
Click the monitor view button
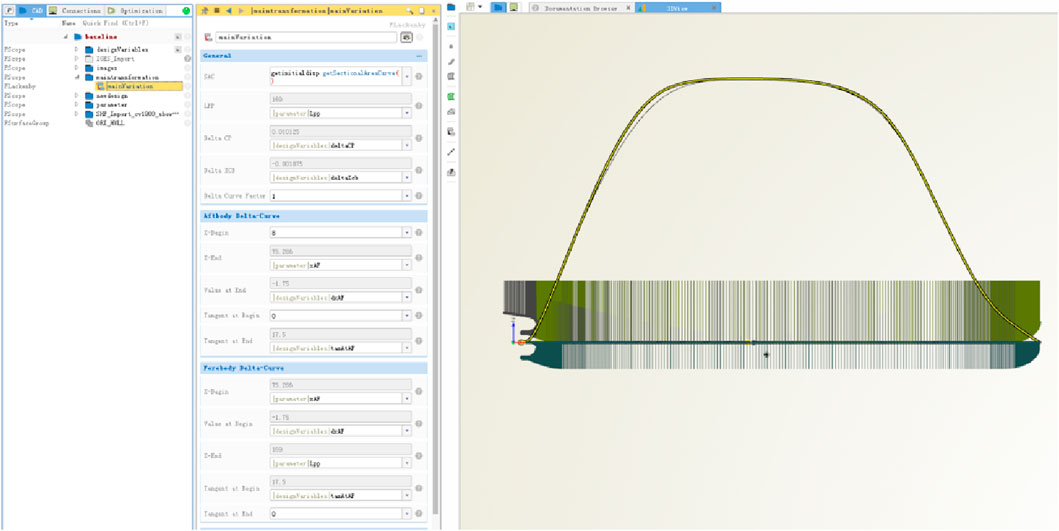coord(513,7)
